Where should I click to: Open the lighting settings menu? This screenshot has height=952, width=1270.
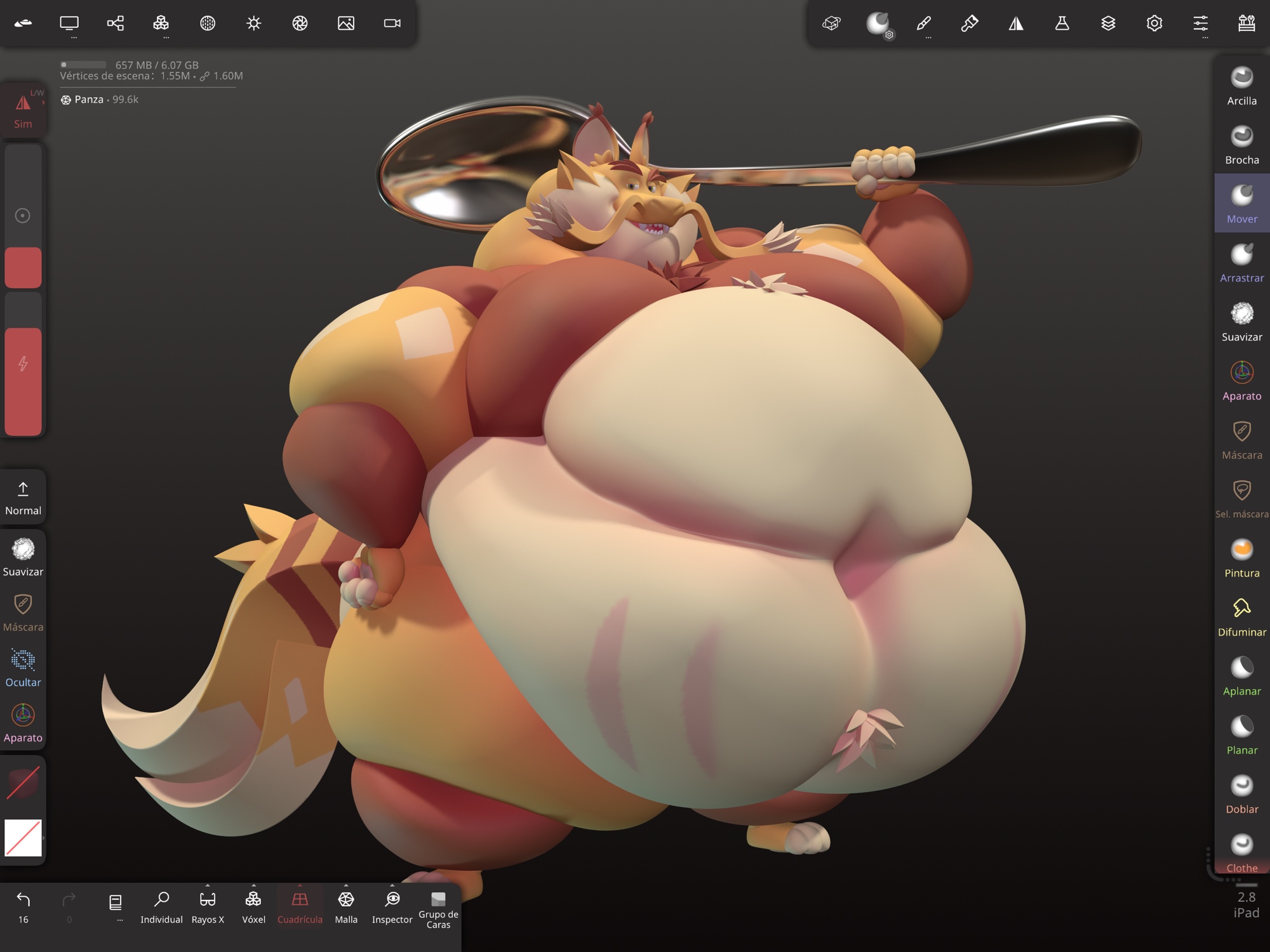(x=253, y=23)
